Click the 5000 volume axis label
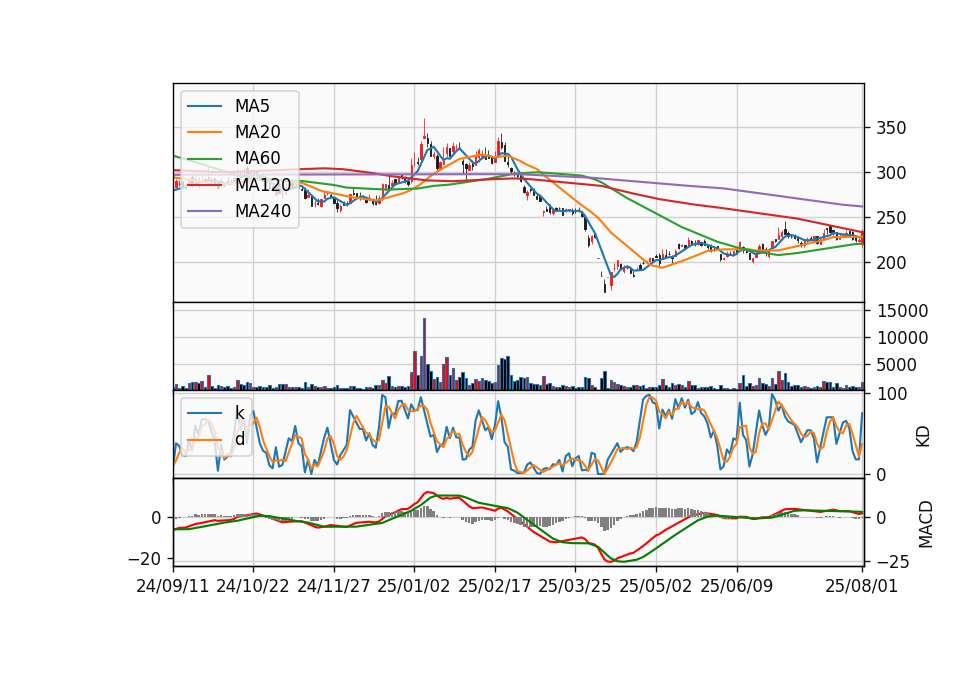The height and width of the screenshot is (690, 960). [x=897, y=365]
